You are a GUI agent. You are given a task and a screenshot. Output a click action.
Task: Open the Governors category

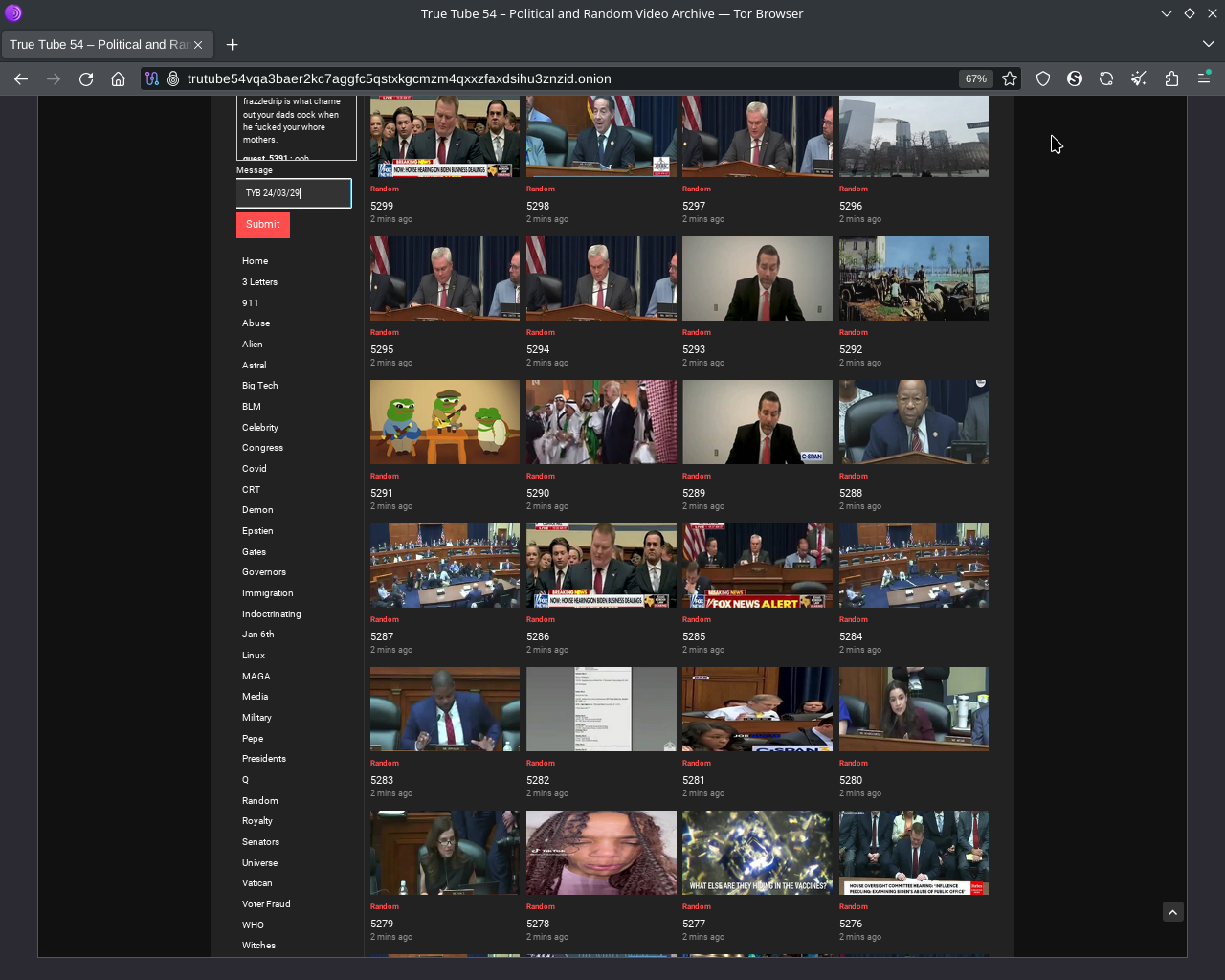point(264,572)
